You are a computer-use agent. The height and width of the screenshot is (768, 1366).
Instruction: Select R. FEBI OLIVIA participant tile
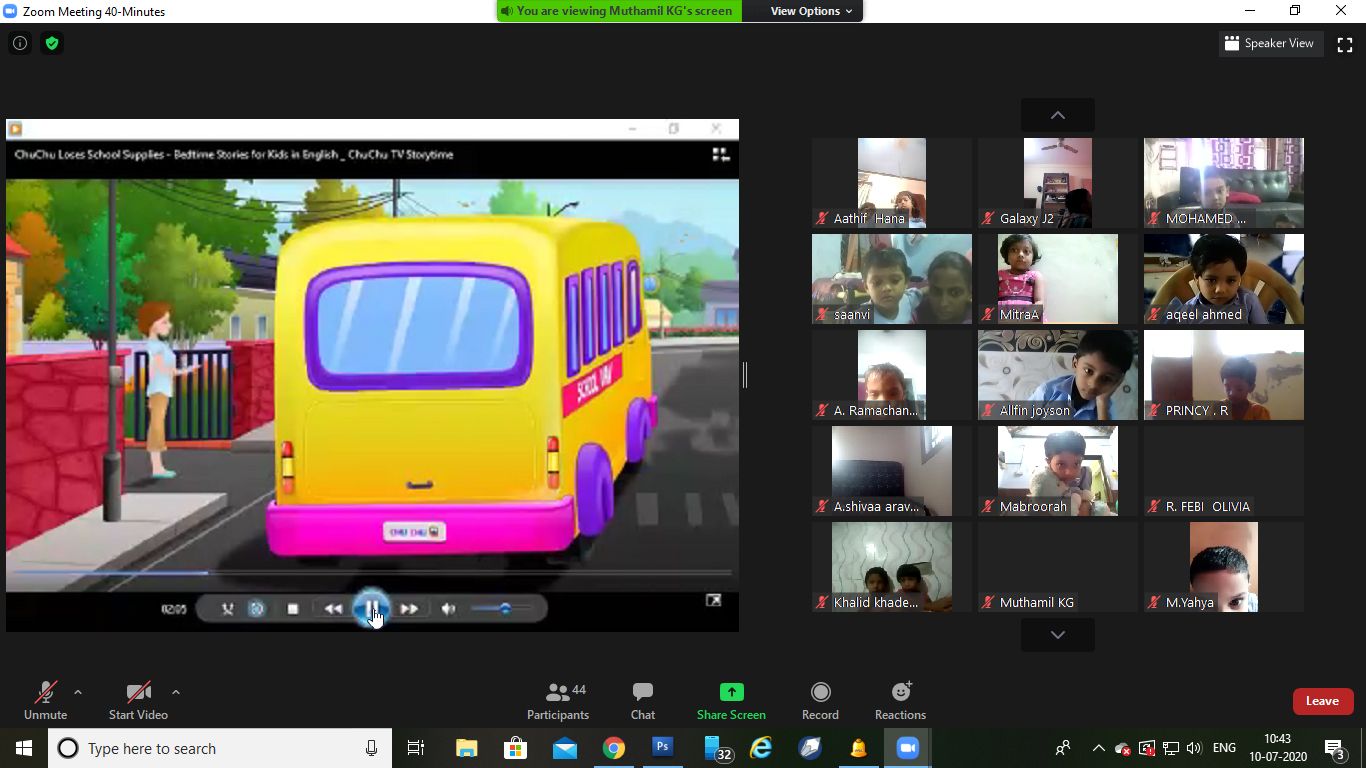(1224, 471)
